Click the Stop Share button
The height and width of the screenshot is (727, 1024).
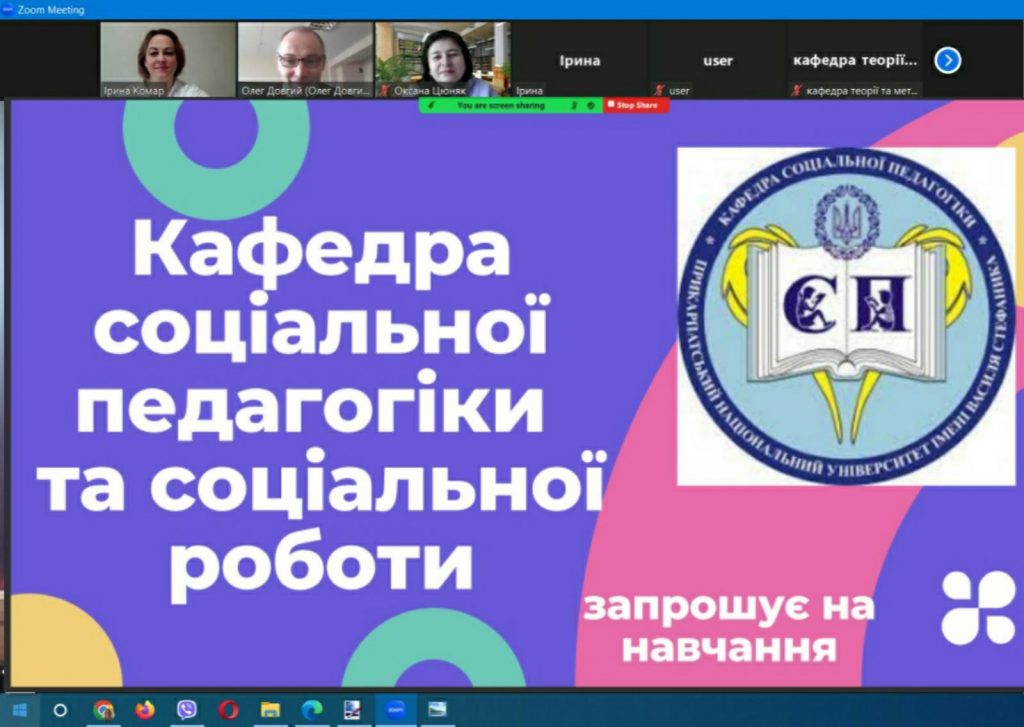(x=636, y=105)
